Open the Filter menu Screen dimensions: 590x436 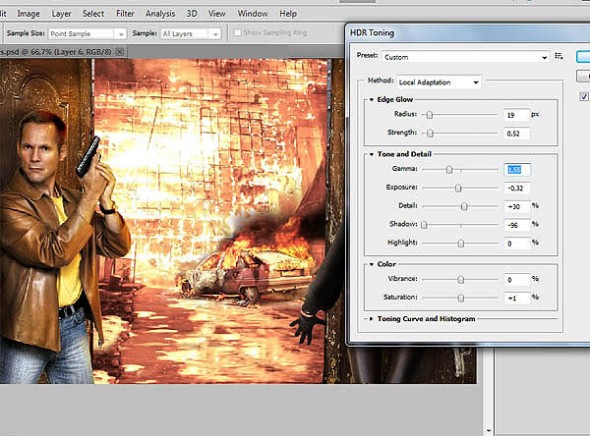pos(125,14)
